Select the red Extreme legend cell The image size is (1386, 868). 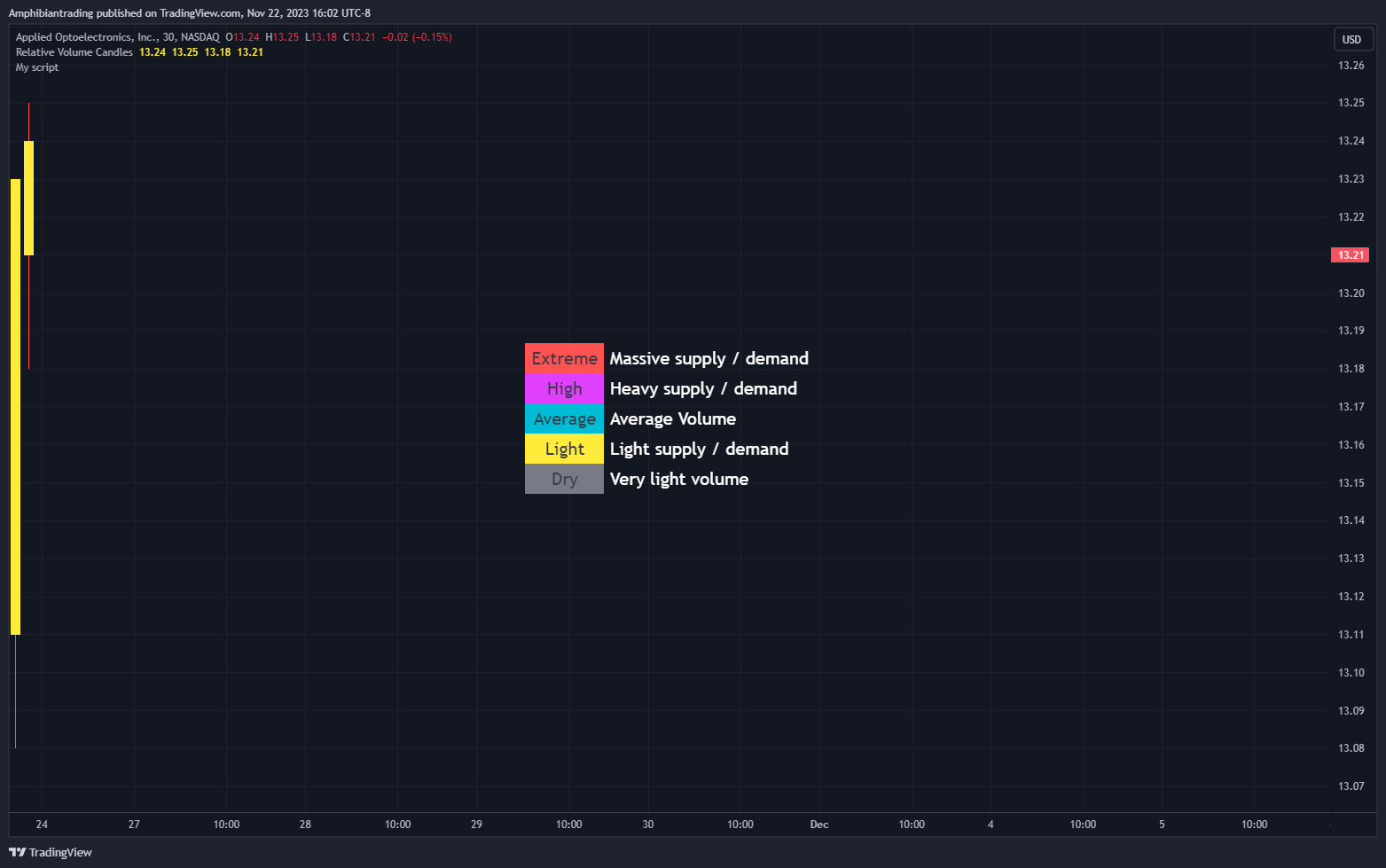[x=564, y=358]
